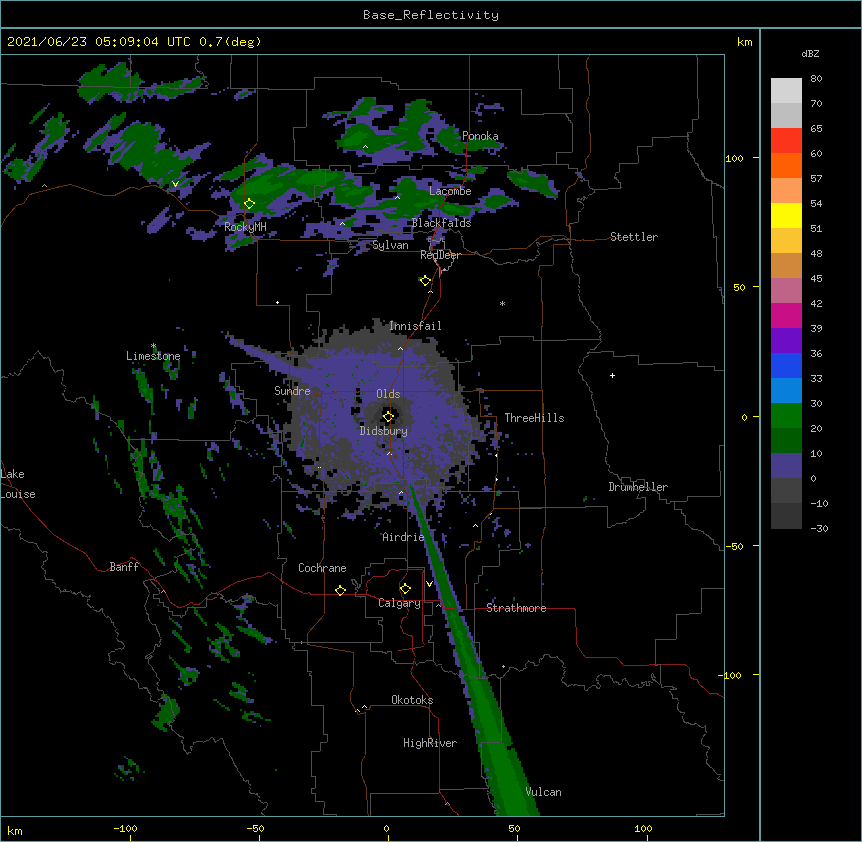
Task: Click the yellow diamond marker near RockyMH
Action: tap(250, 204)
